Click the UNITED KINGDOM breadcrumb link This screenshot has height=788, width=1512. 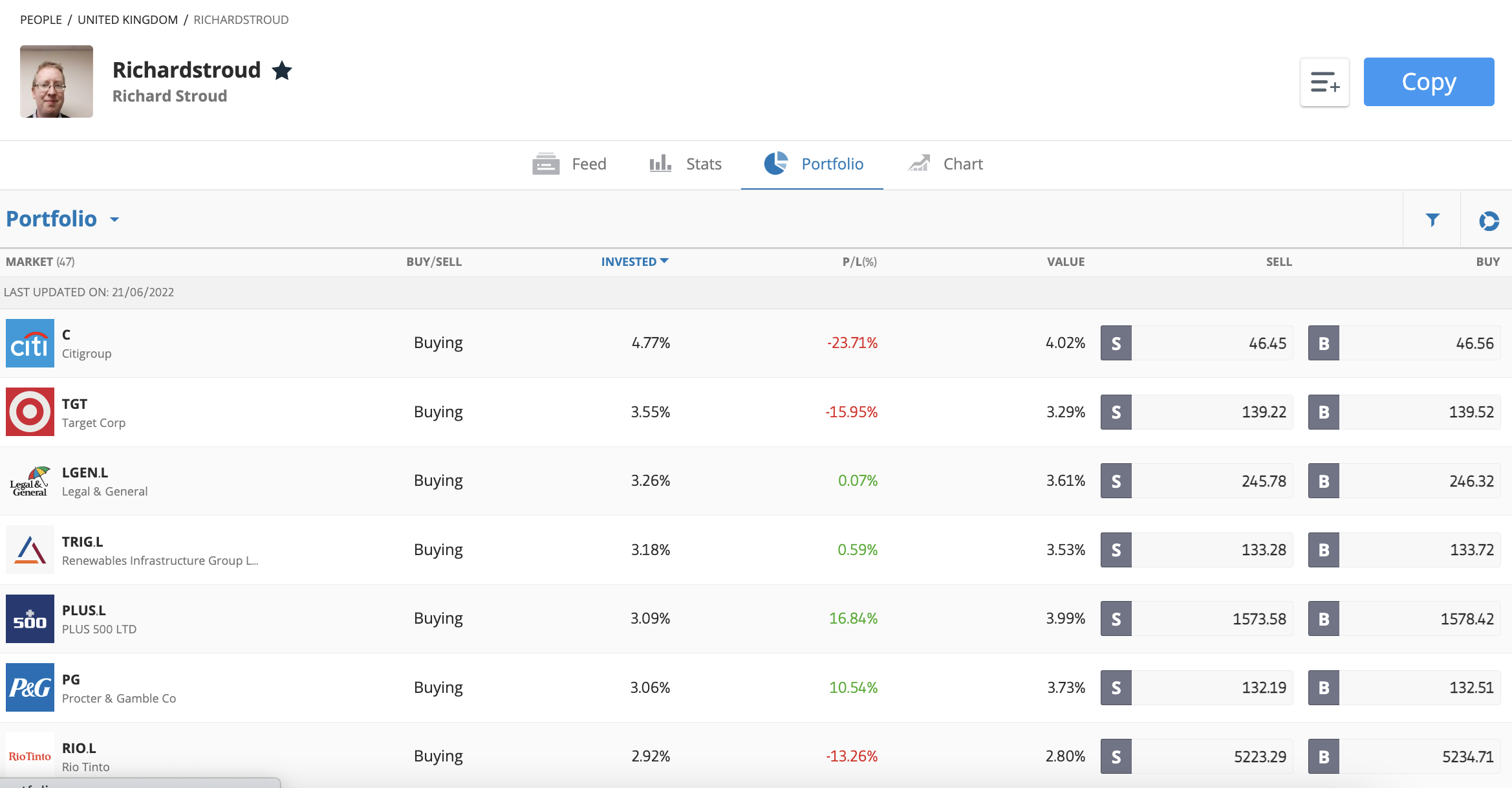127,20
